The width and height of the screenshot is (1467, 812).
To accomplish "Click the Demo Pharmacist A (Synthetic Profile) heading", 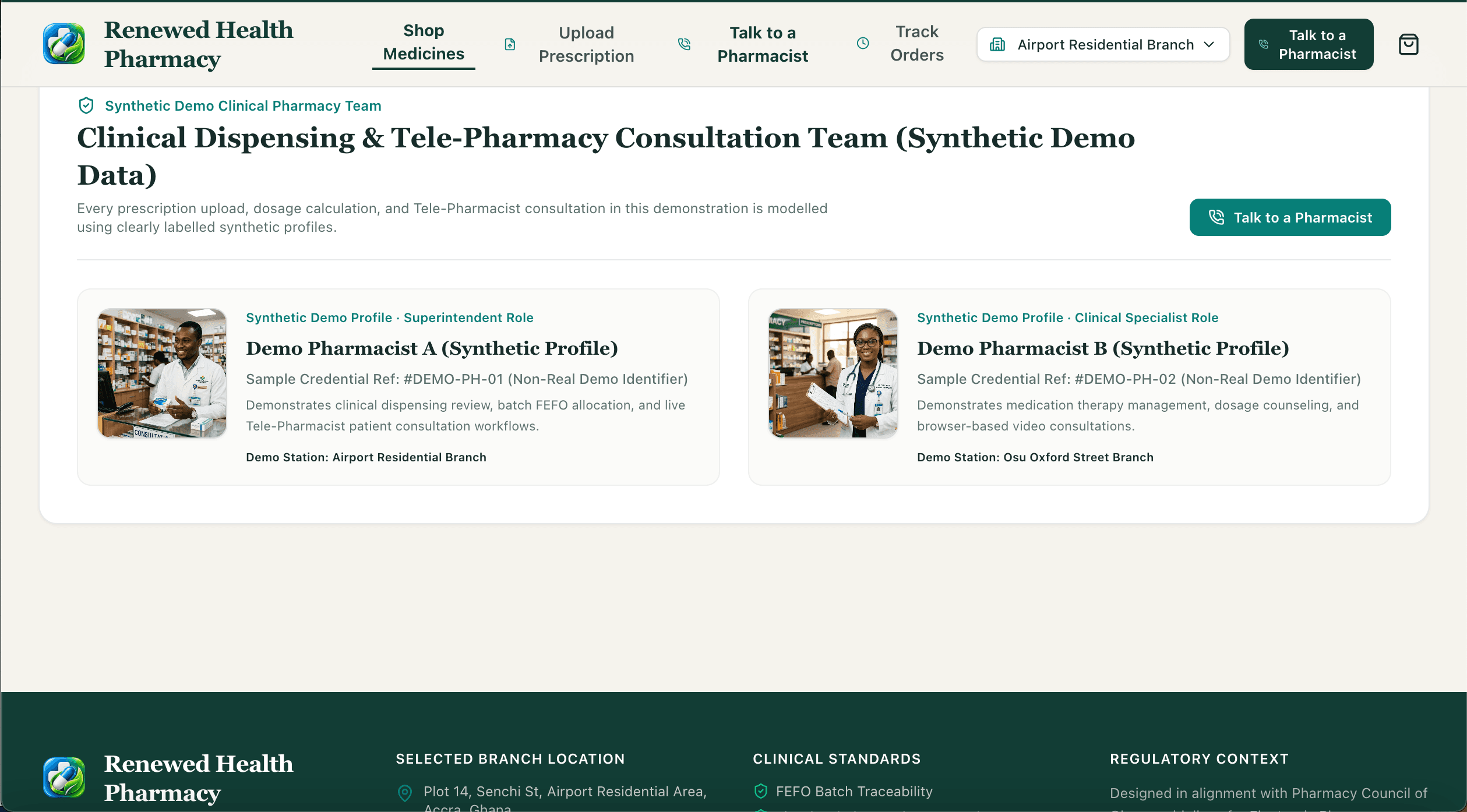I will click(432, 348).
